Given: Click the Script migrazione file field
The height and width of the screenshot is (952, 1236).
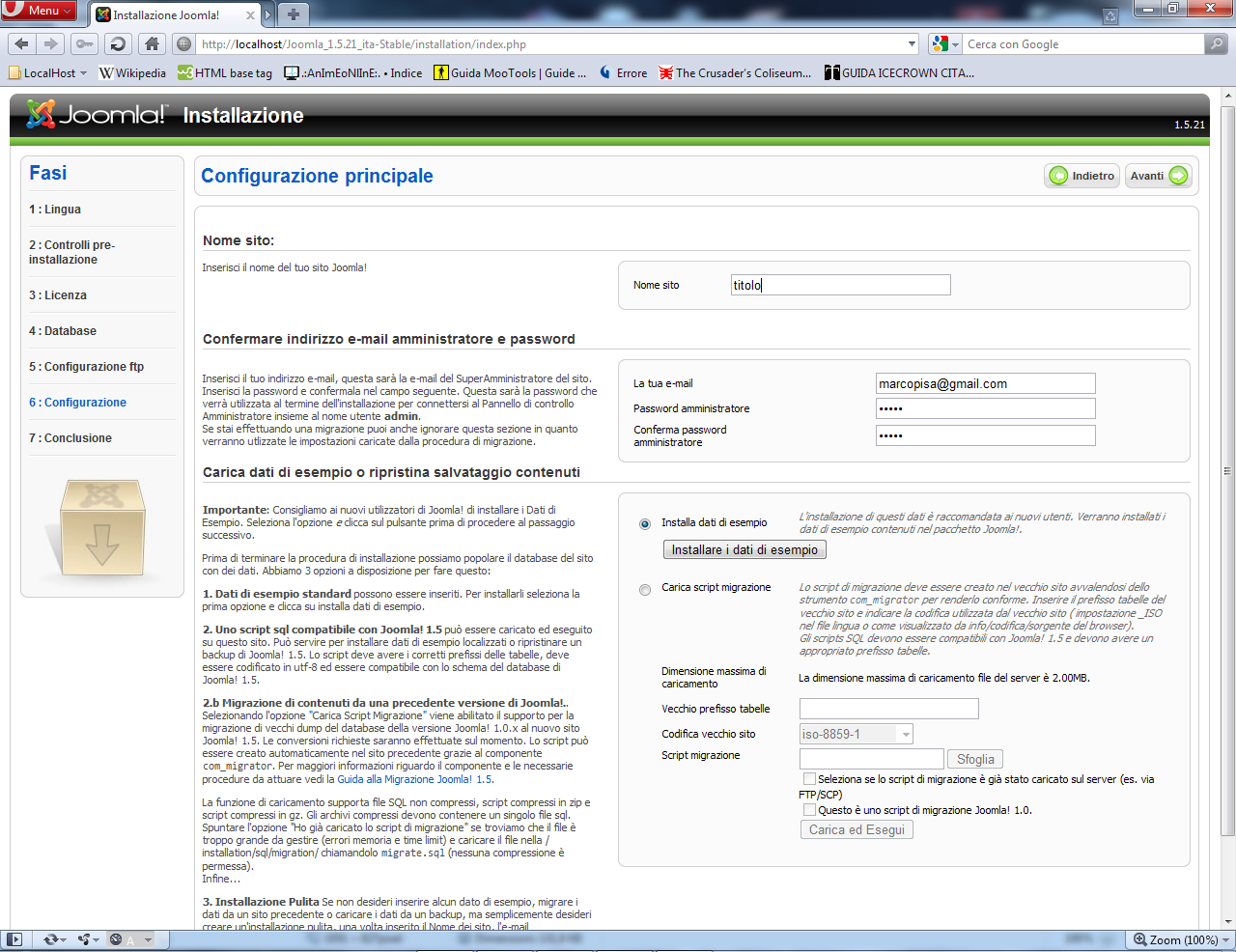Looking at the screenshot, I should pyautogui.click(x=872, y=759).
